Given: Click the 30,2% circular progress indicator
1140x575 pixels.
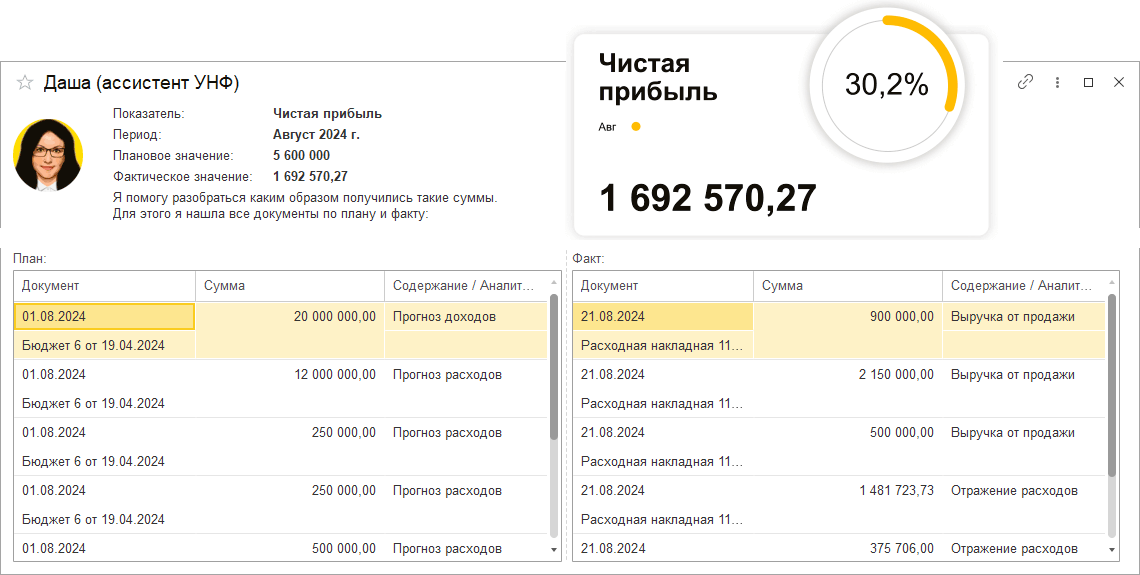Looking at the screenshot, I should coord(886,86).
